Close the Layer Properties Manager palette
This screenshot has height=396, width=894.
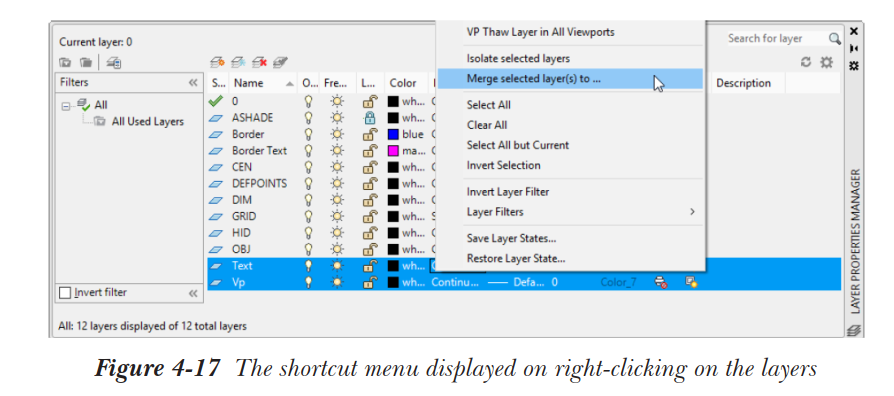pos(854,31)
